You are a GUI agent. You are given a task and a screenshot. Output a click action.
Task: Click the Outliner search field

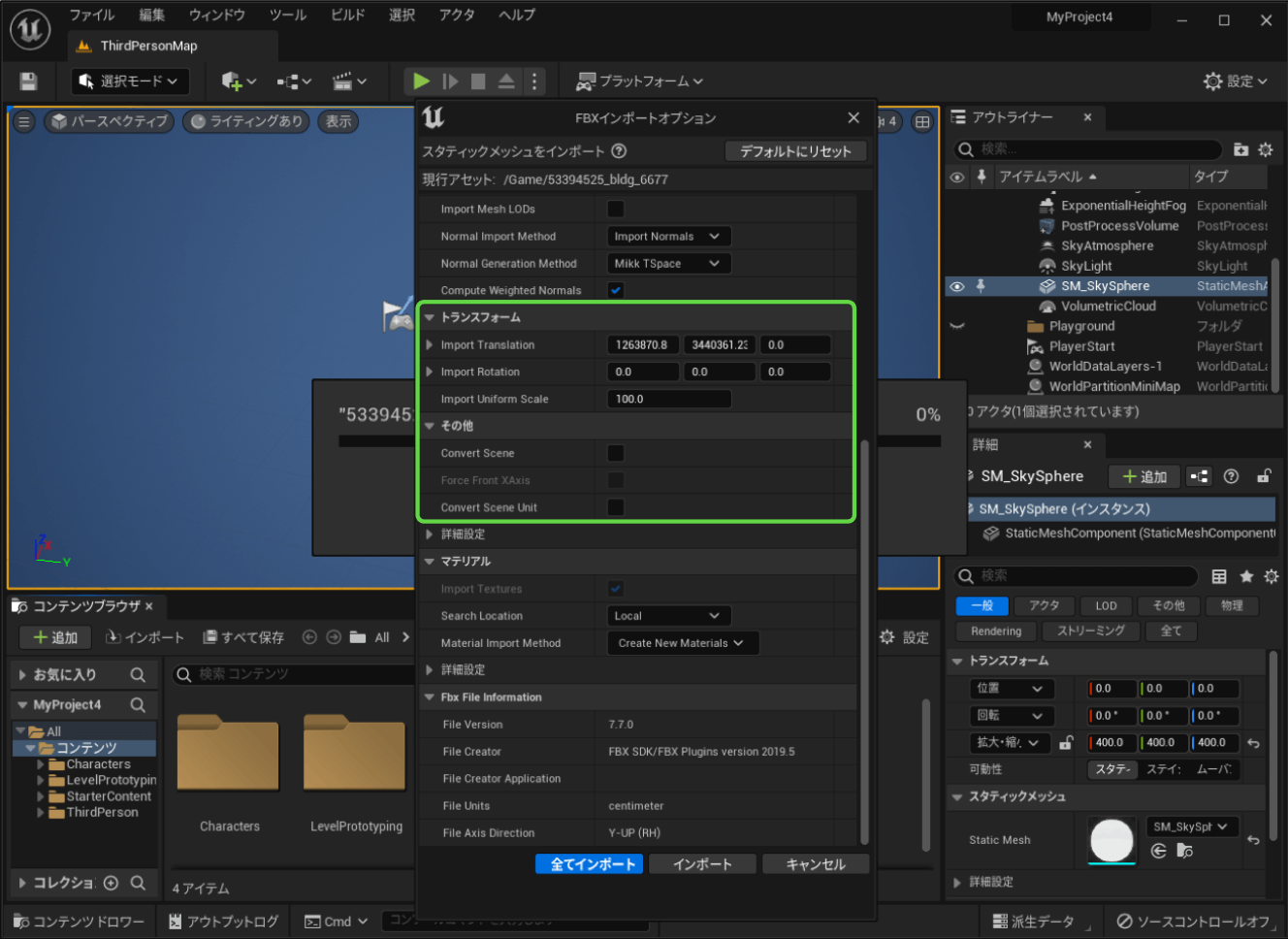(x=1087, y=149)
